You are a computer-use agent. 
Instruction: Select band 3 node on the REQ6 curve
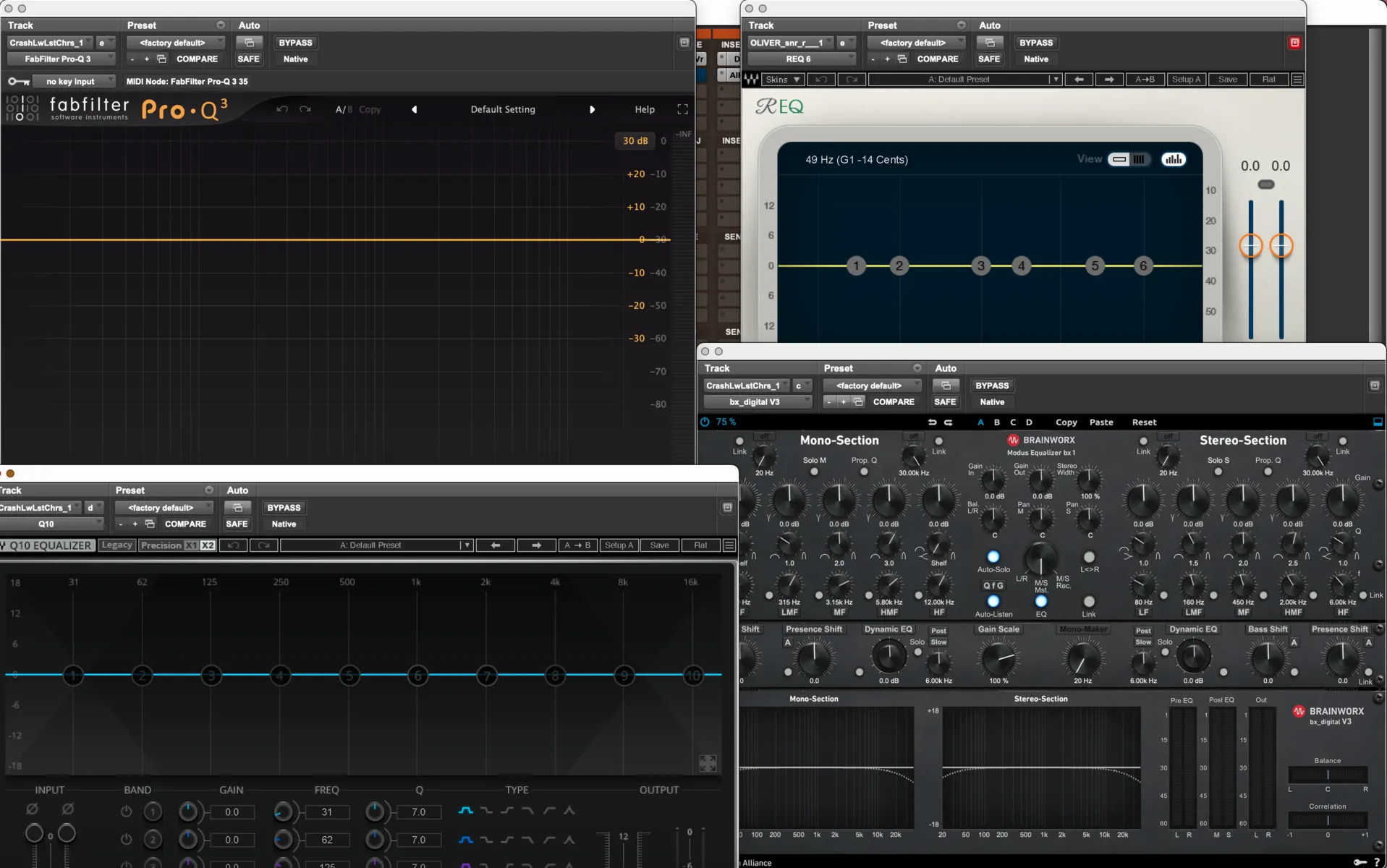pos(981,265)
